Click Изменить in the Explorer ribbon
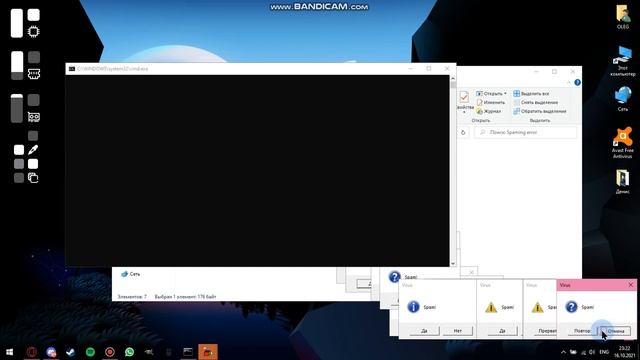Screen dimensions: 640x360 tap(491, 102)
